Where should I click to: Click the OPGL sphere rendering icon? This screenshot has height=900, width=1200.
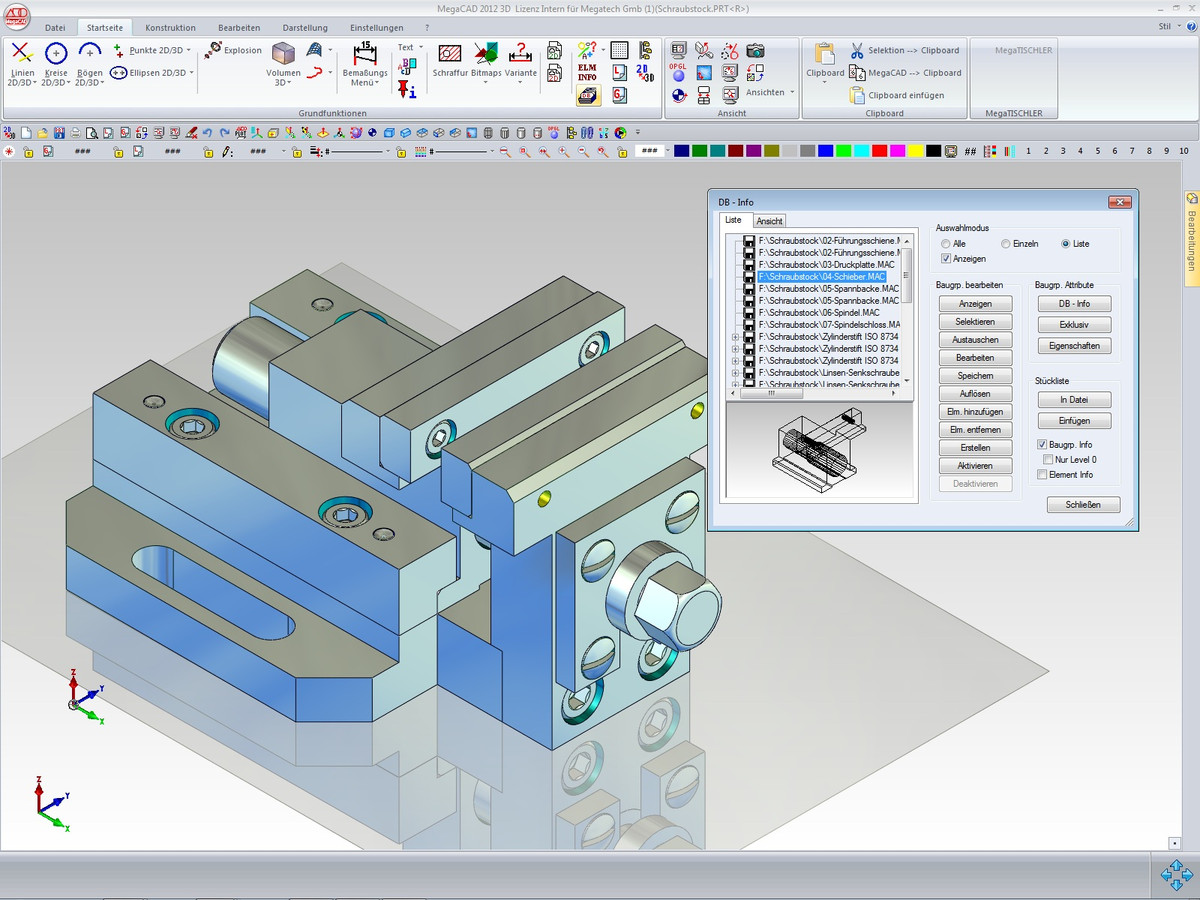point(678,72)
